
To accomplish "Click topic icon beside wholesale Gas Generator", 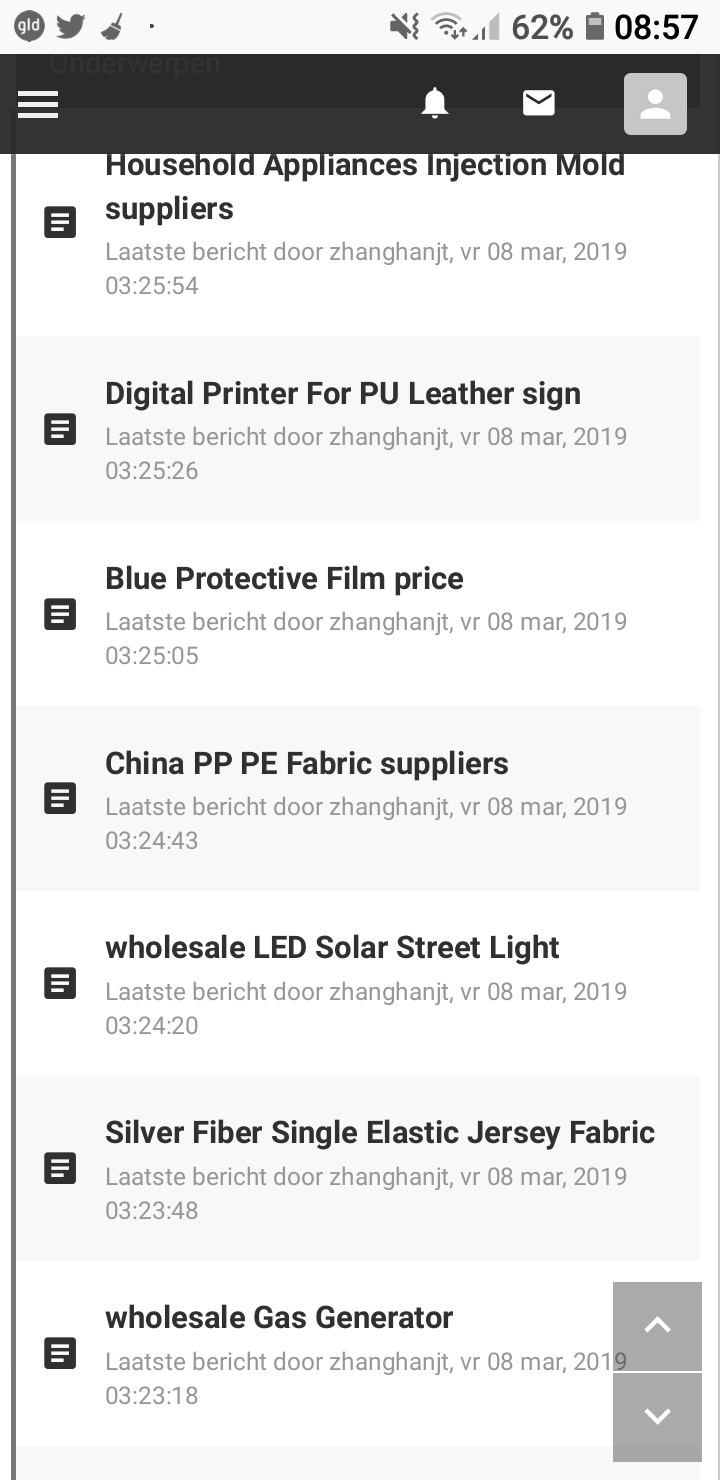I will 60,1354.
